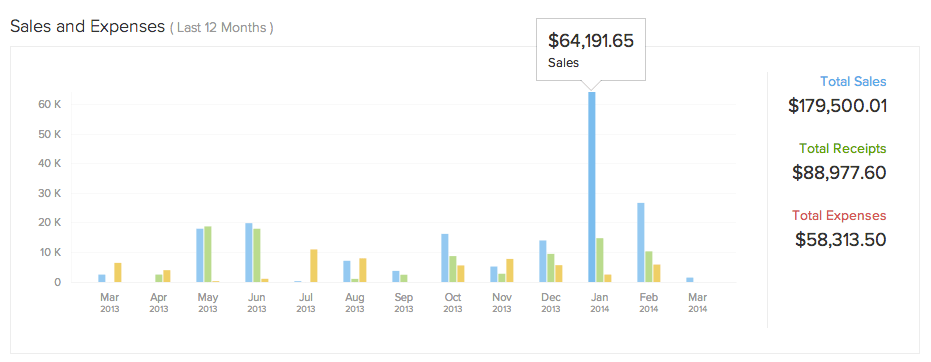The width and height of the screenshot is (931, 362).
Task: Click the blue Sales bar for Dec 2013
Action: pos(543,262)
